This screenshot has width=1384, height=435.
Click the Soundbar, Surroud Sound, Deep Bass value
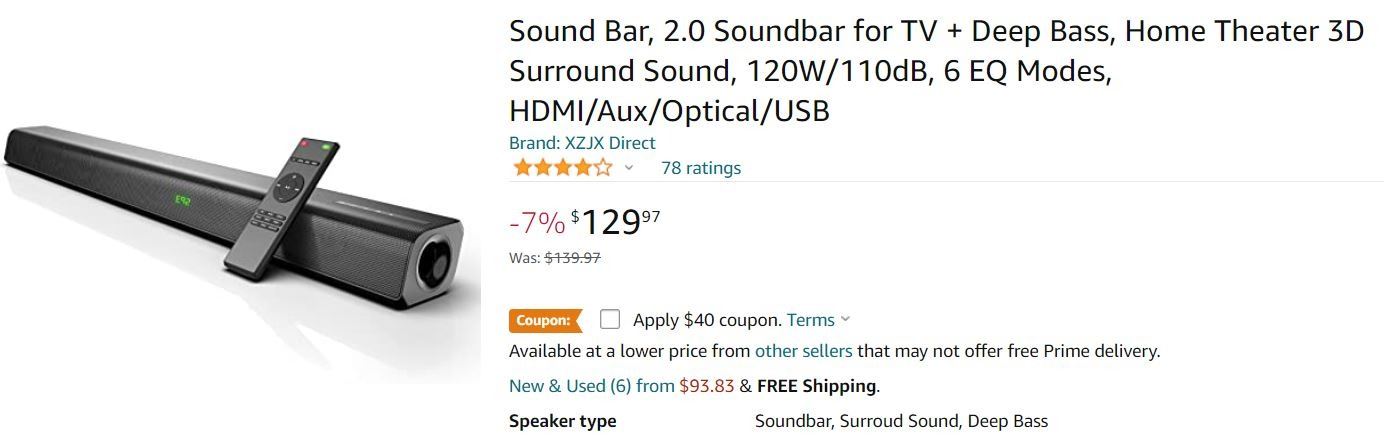click(x=901, y=421)
